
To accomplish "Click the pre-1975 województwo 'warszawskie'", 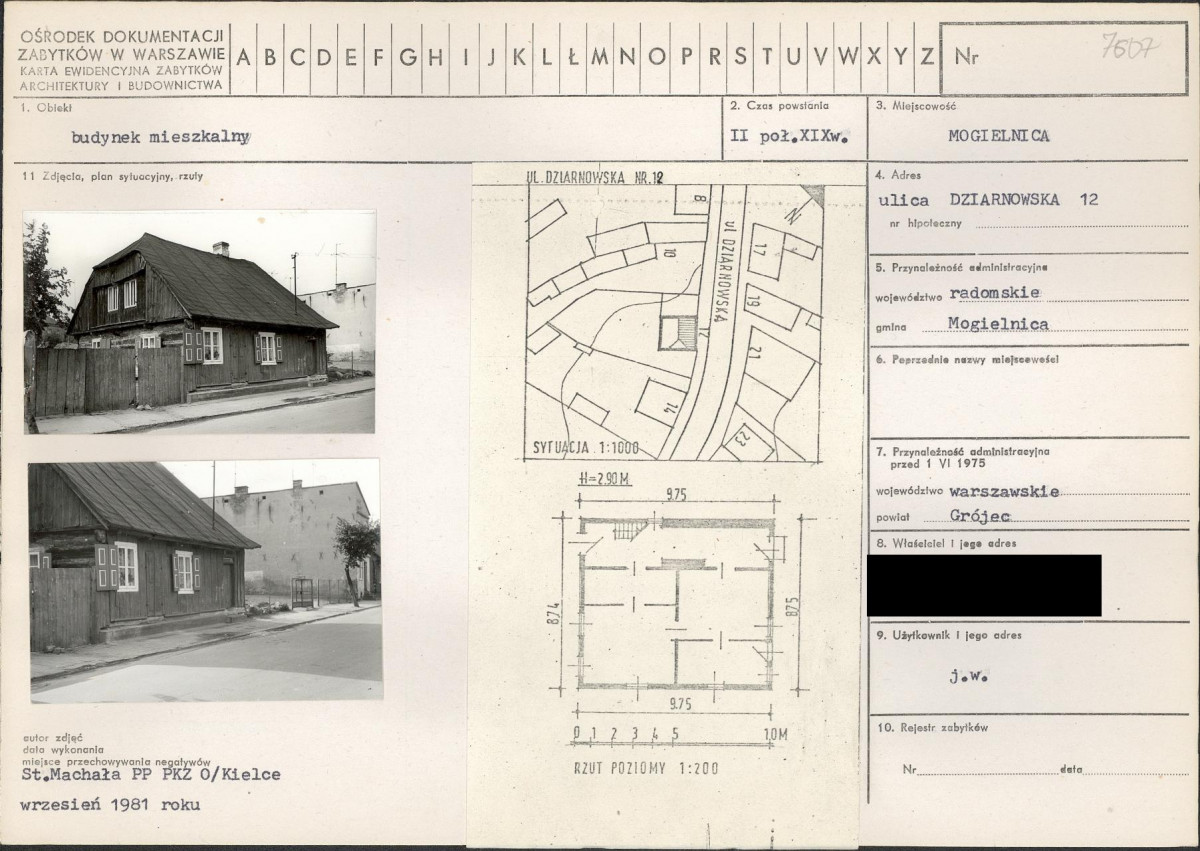I will 1005,491.
